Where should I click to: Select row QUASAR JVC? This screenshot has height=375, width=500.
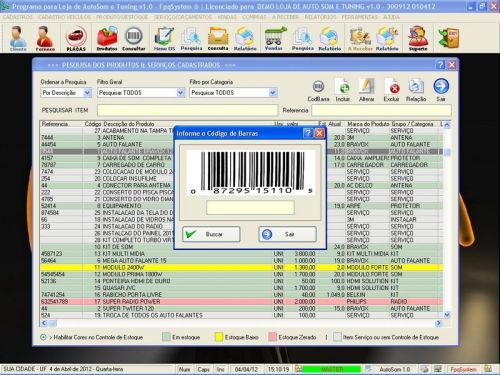tap(241, 288)
